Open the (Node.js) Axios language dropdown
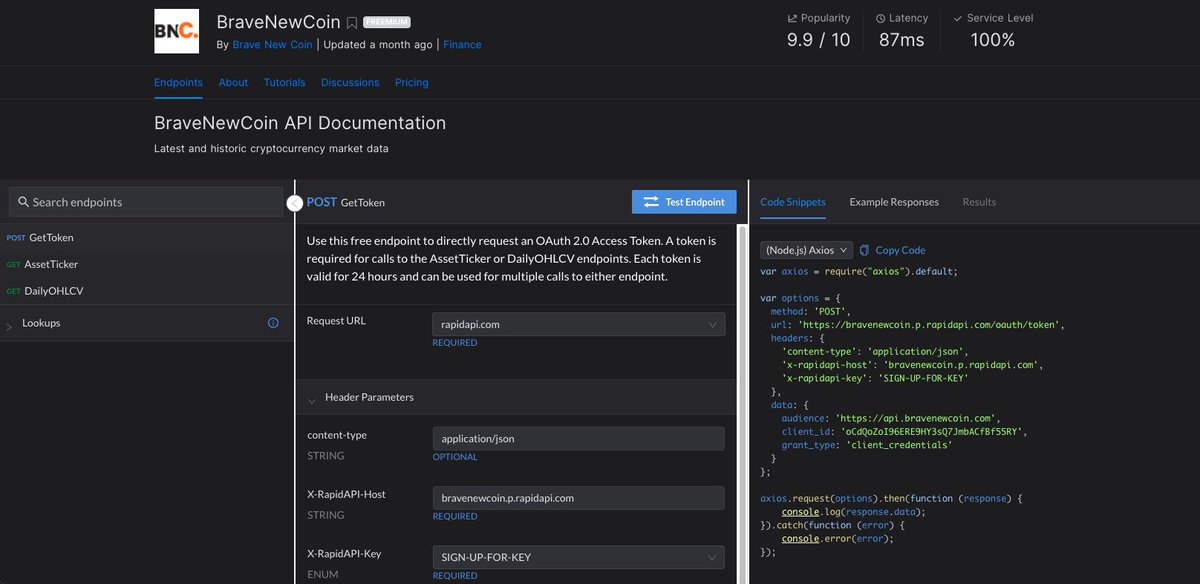The image size is (1200, 584). [806, 250]
